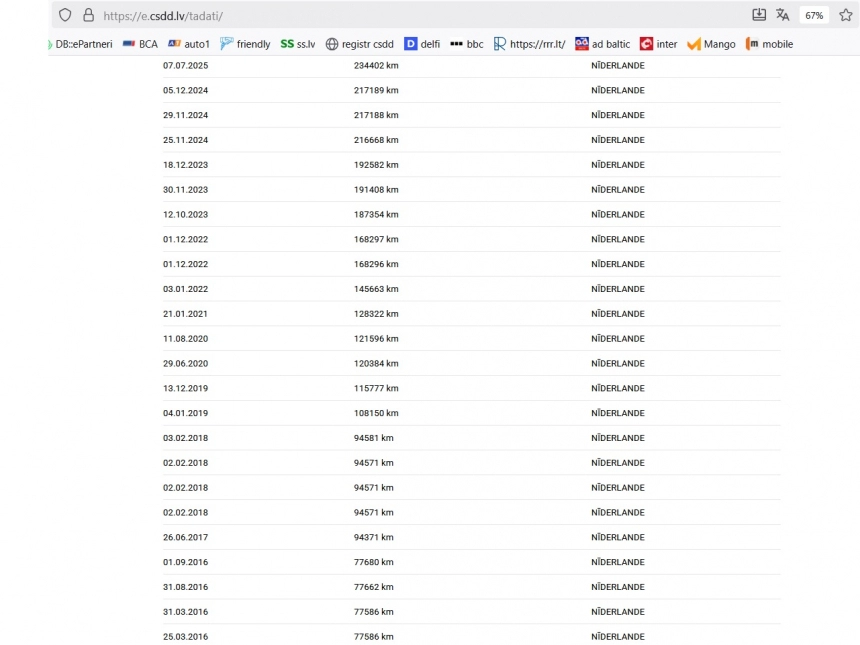The image size is (860, 645).
Task: Click the globe favicon of registr csdd
Action: click(332, 44)
